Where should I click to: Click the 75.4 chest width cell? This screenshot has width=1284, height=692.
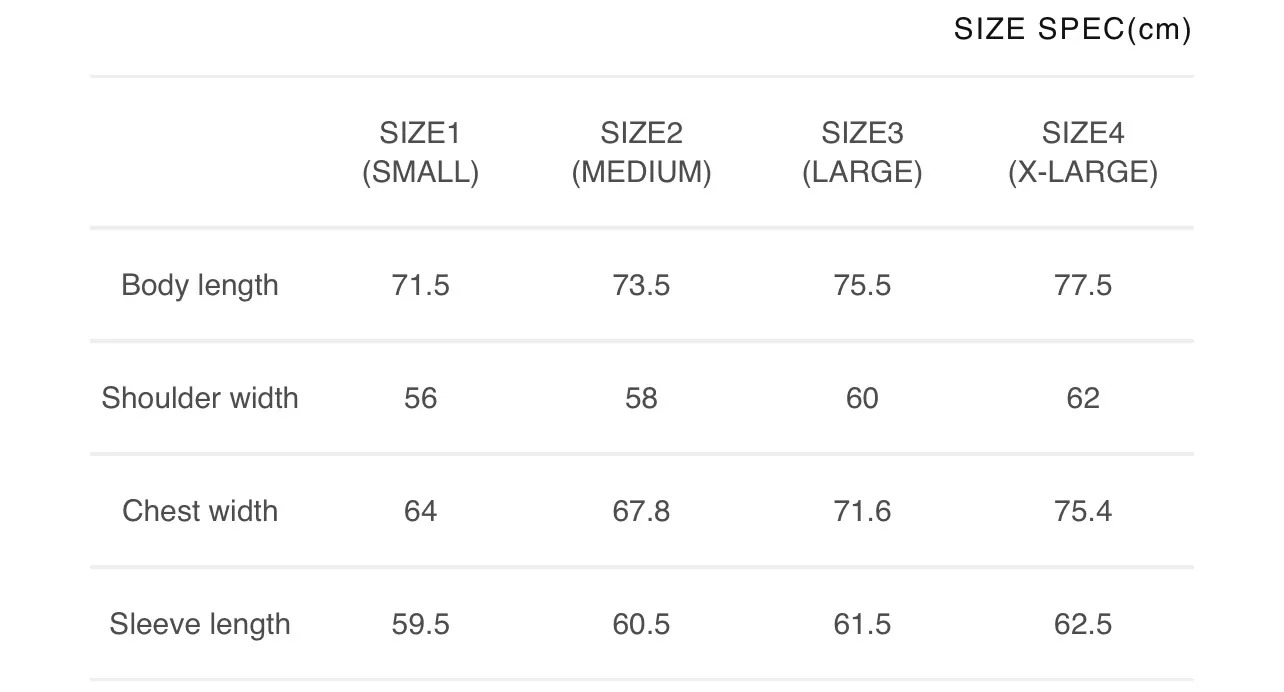pyautogui.click(x=1083, y=511)
